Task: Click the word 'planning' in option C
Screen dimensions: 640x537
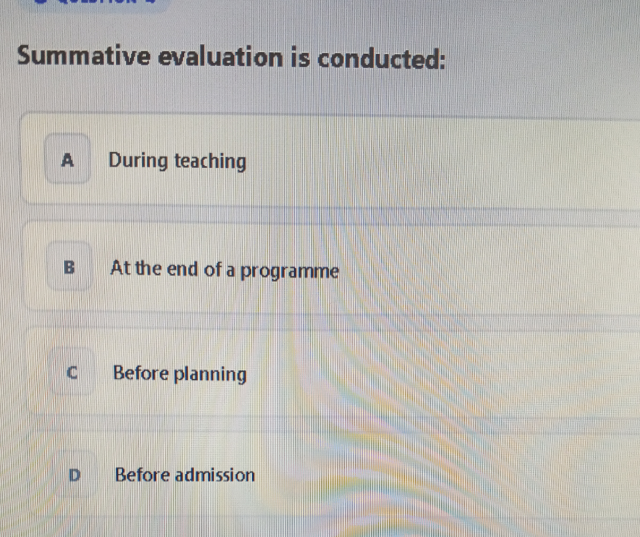Action: click(x=210, y=375)
